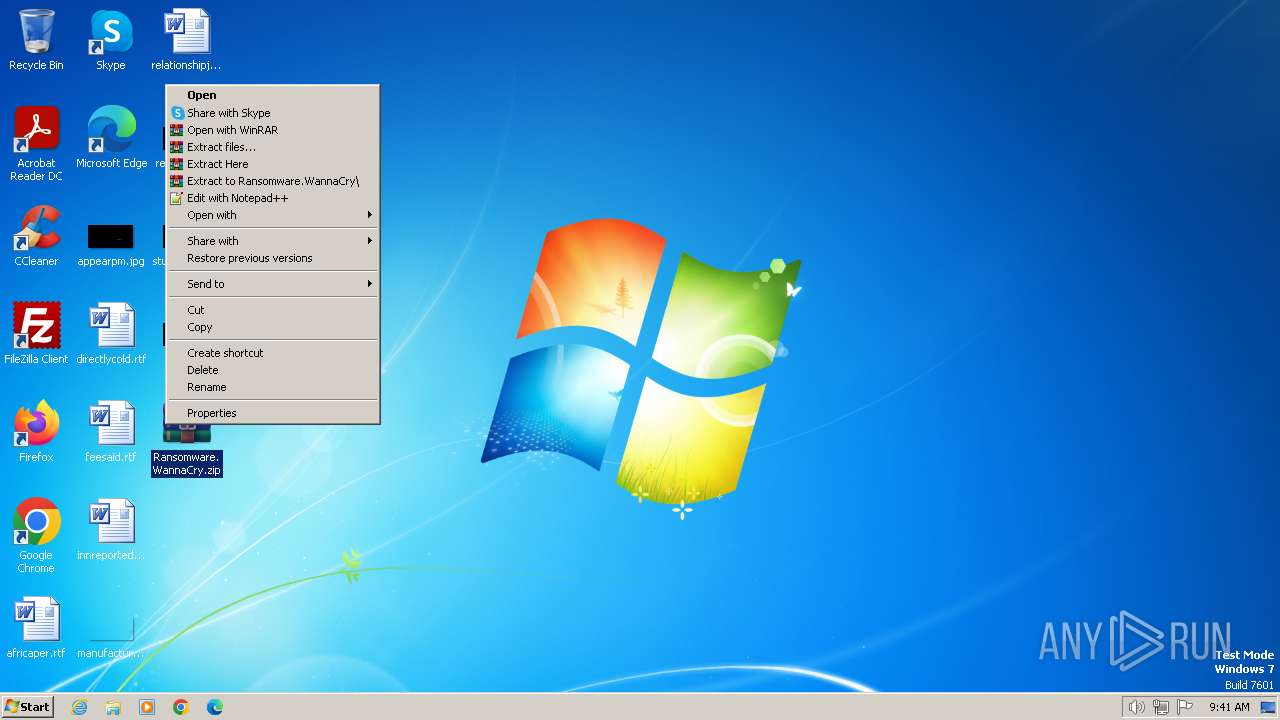The width and height of the screenshot is (1280, 720).
Task: Select the relationshipj Word document icon
Action: pyautogui.click(x=186, y=41)
